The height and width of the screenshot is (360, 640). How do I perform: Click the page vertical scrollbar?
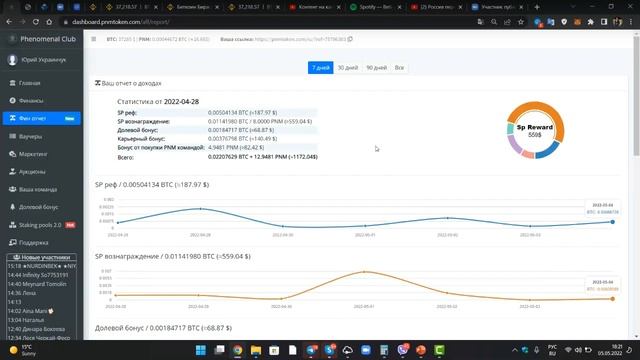[636, 96]
